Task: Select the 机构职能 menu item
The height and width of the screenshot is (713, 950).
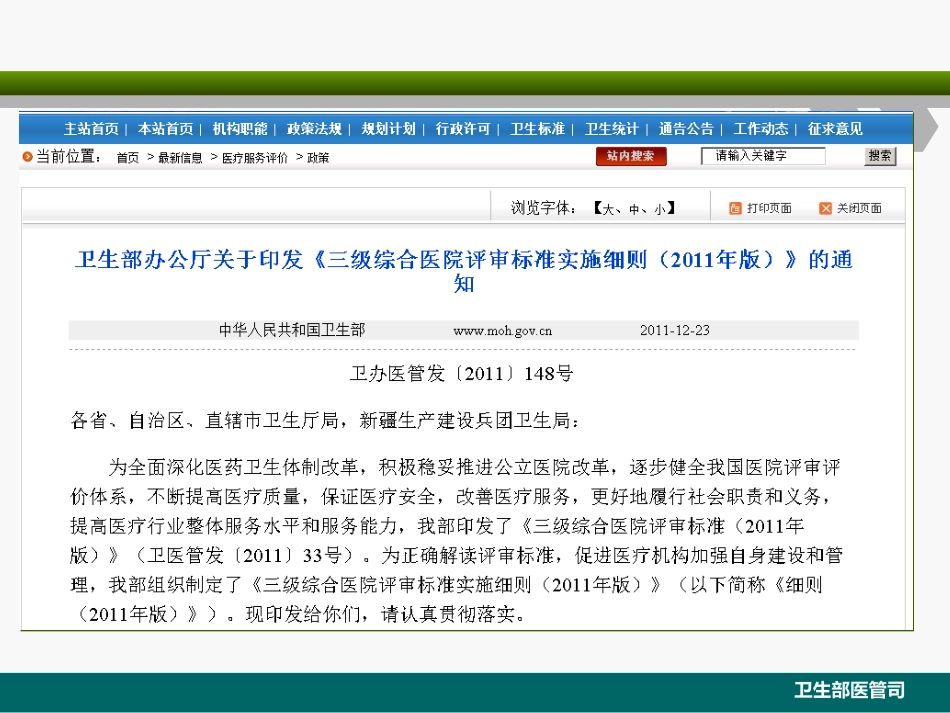Action: point(240,129)
